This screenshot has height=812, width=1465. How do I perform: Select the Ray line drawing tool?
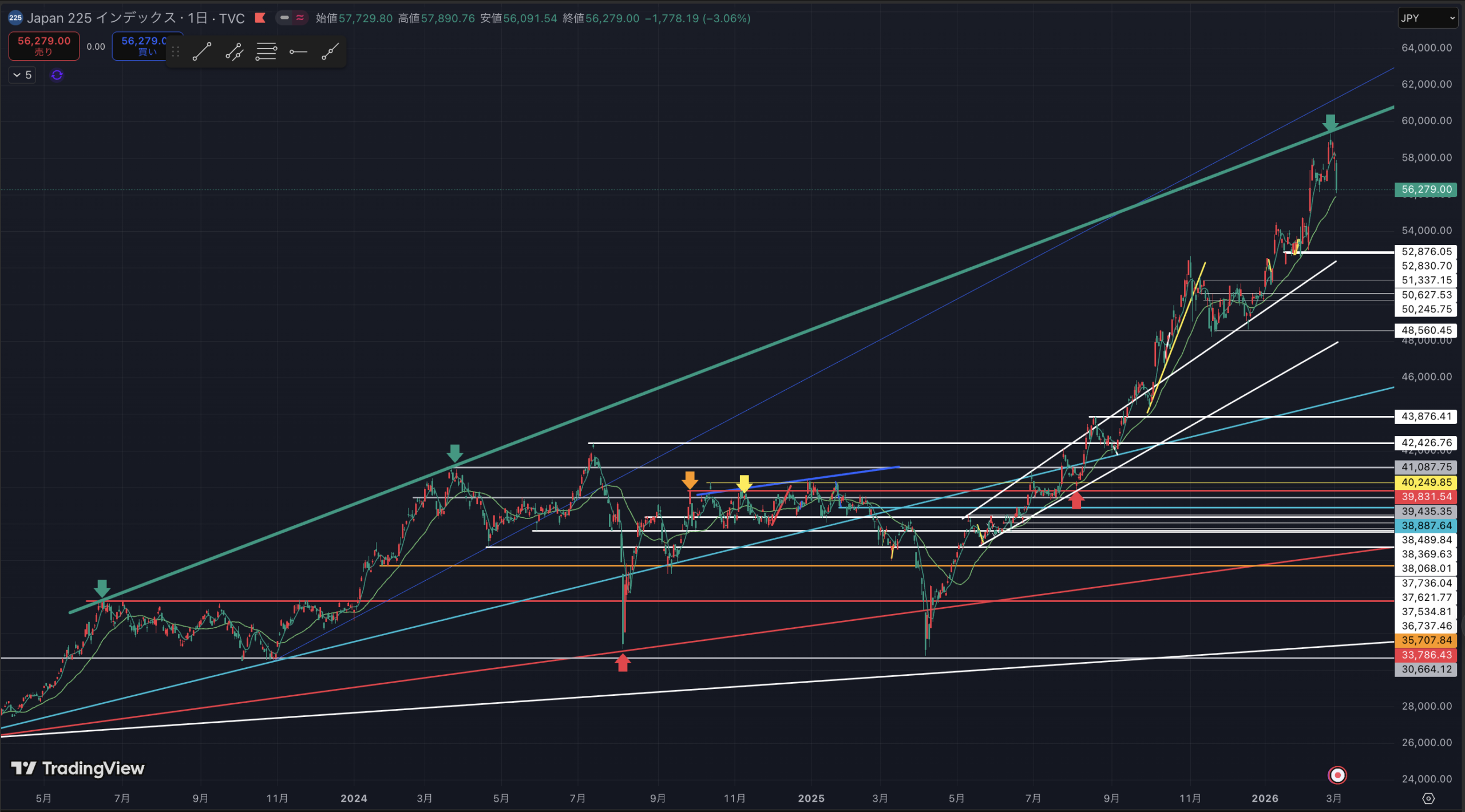point(330,52)
